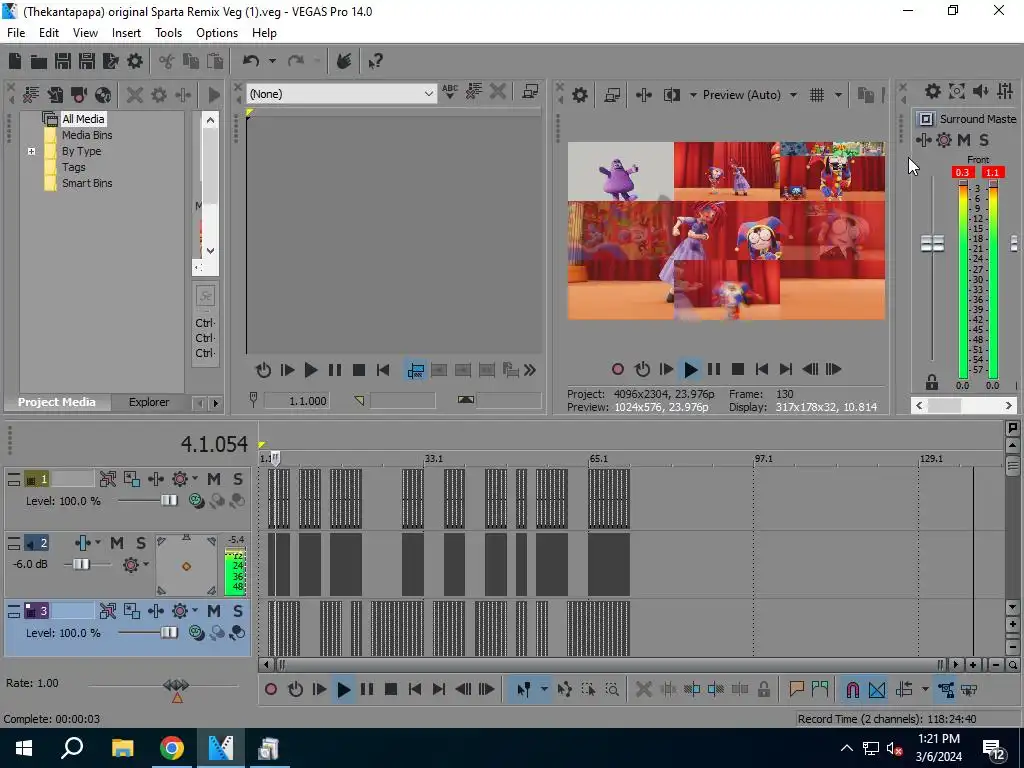Solo audio track 2

(141, 543)
